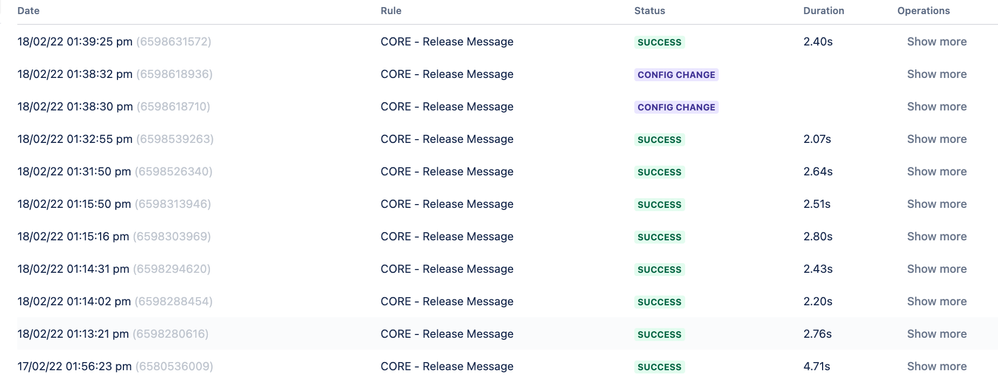Expand Show more for 01:38:32 pm entry
The image size is (998, 380).
(x=936, y=74)
